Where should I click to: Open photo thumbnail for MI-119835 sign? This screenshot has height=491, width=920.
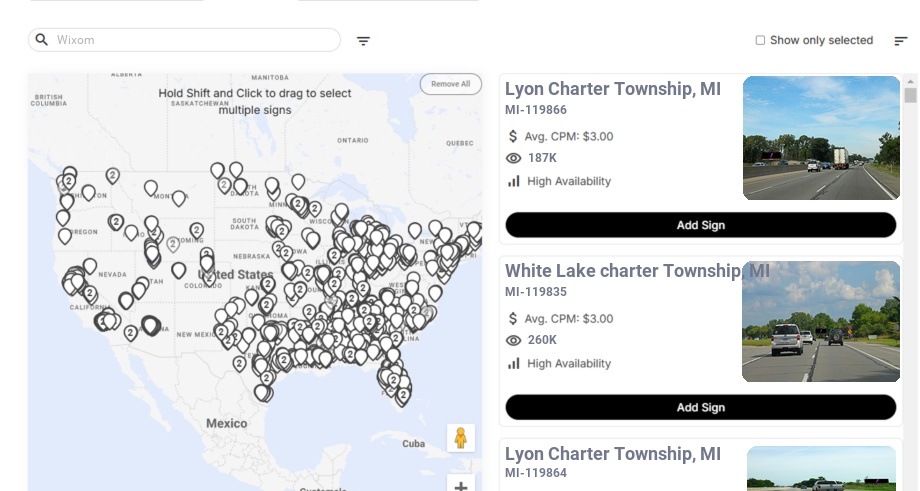pyautogui.click(x=821, y=321)
